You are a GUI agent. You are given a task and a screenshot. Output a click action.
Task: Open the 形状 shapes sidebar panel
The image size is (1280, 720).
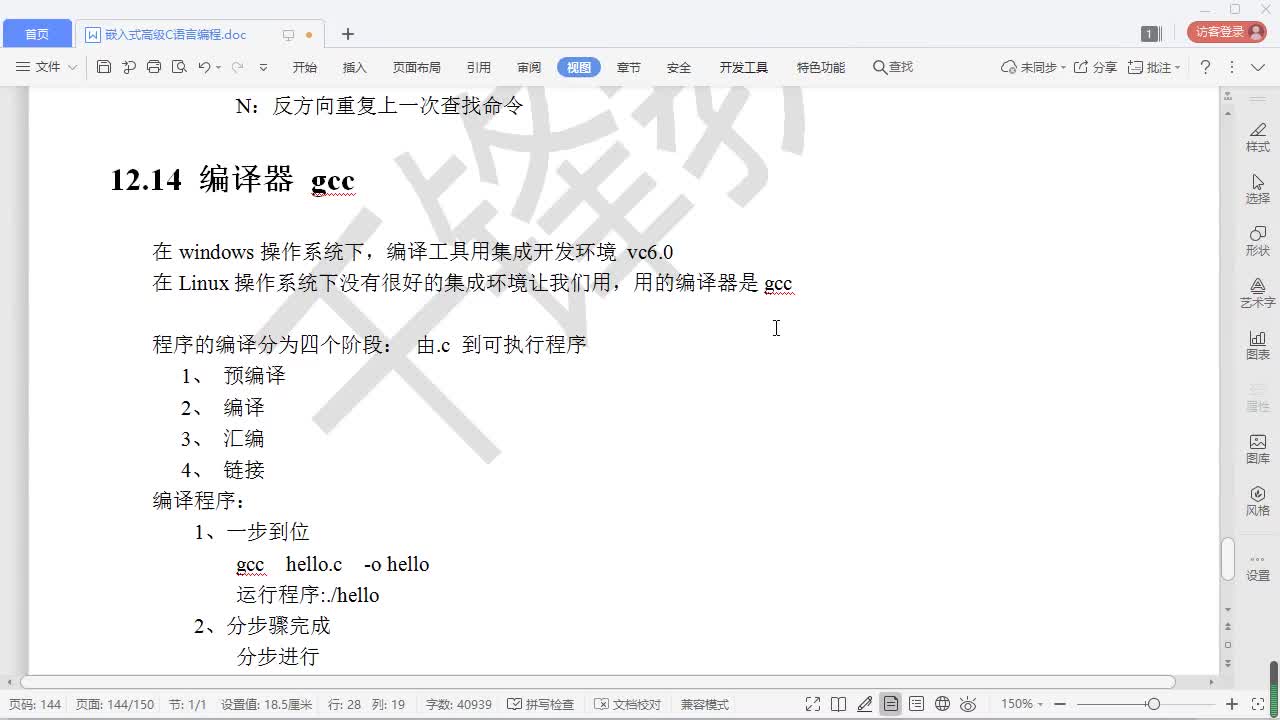[x=1258, y=241]
